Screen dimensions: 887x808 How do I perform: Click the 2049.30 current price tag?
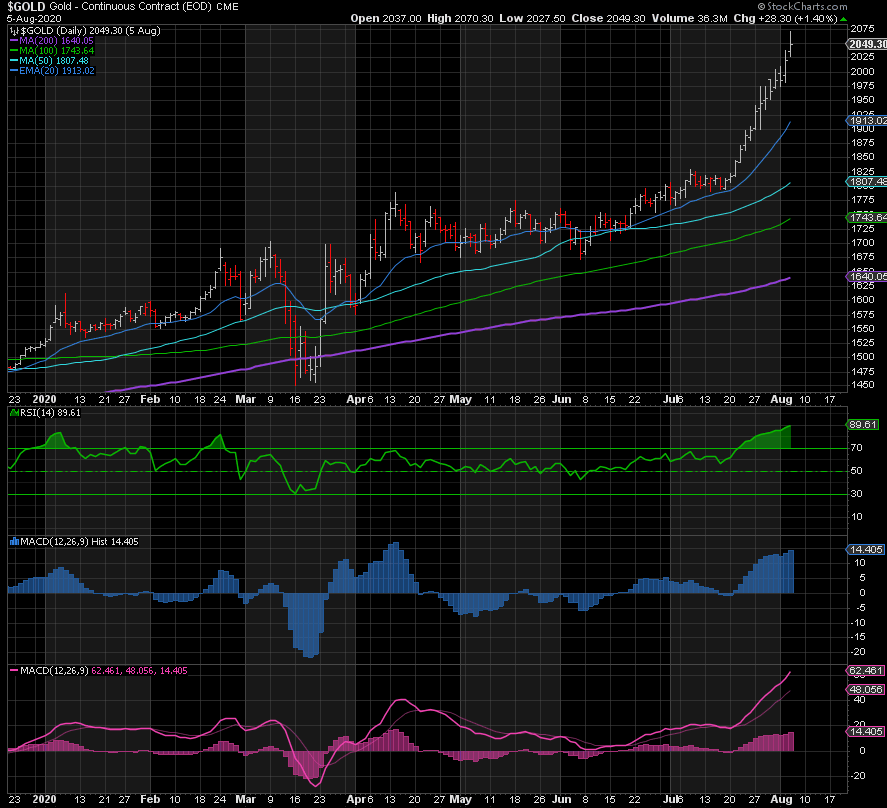click(x=866, y=44)
